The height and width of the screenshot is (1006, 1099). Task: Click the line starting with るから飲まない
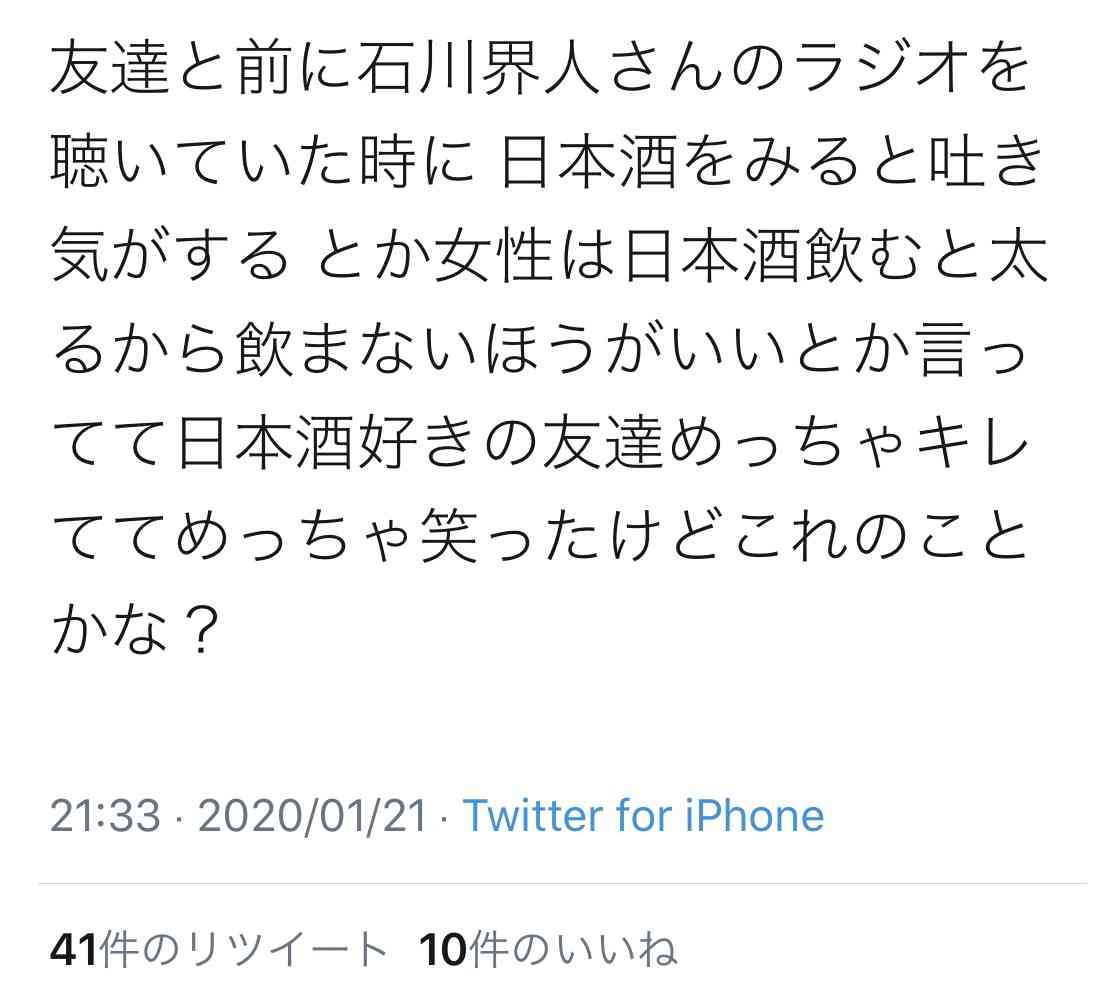540,348
